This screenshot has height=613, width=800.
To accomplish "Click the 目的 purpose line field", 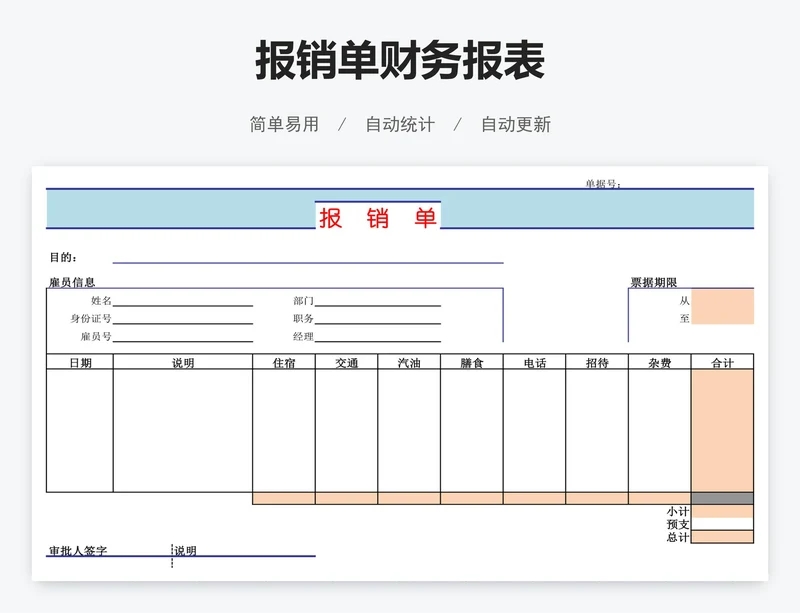I will click(x=308, y=258).
